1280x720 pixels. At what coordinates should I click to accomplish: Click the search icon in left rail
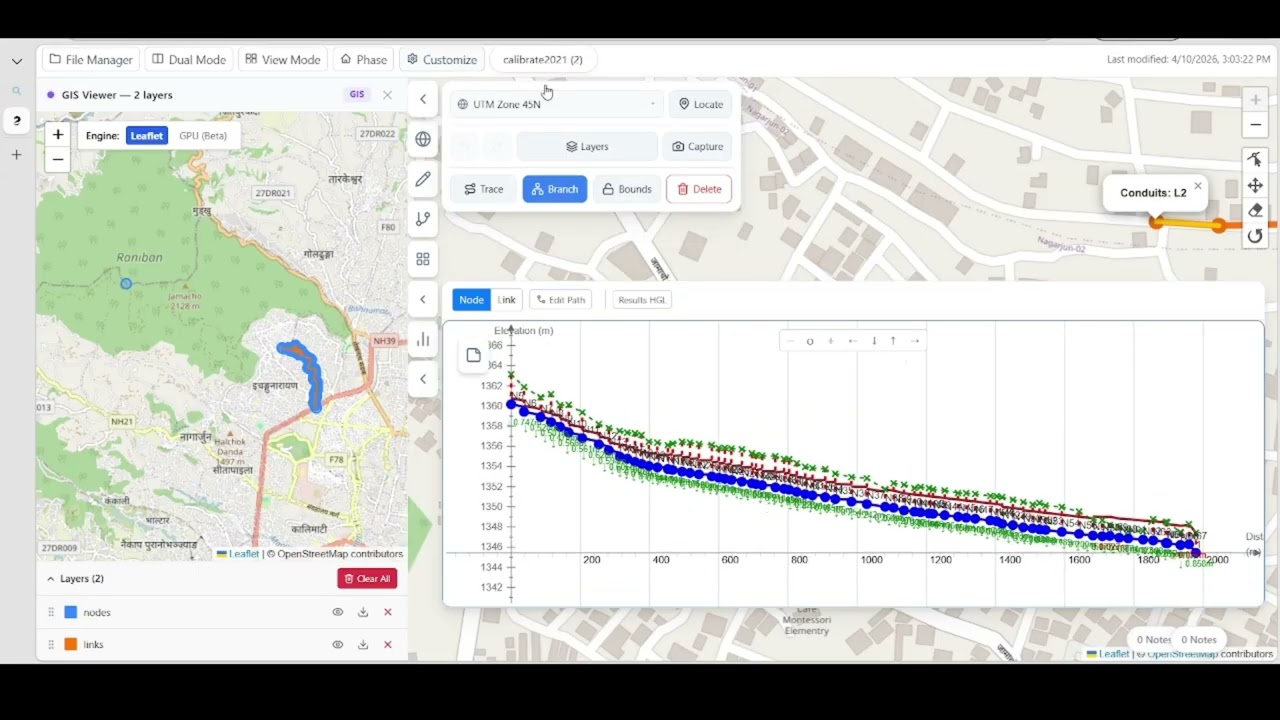coord(16,91)
